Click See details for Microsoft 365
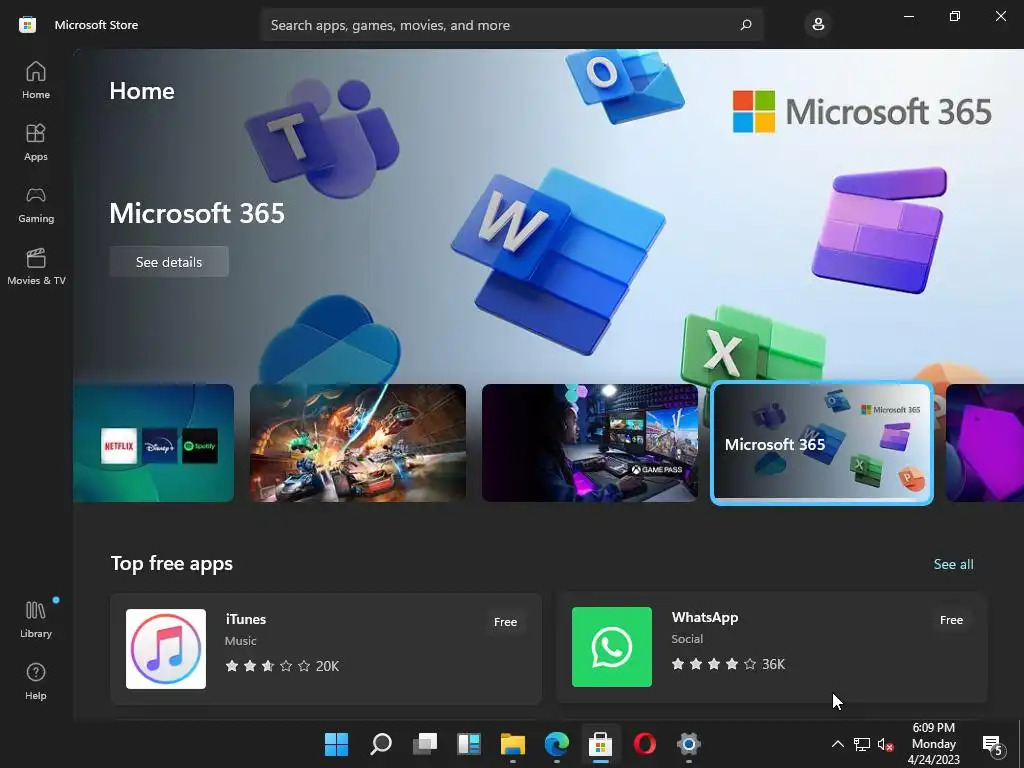The height and width of the screenshot is (768, 1024). 168,262
